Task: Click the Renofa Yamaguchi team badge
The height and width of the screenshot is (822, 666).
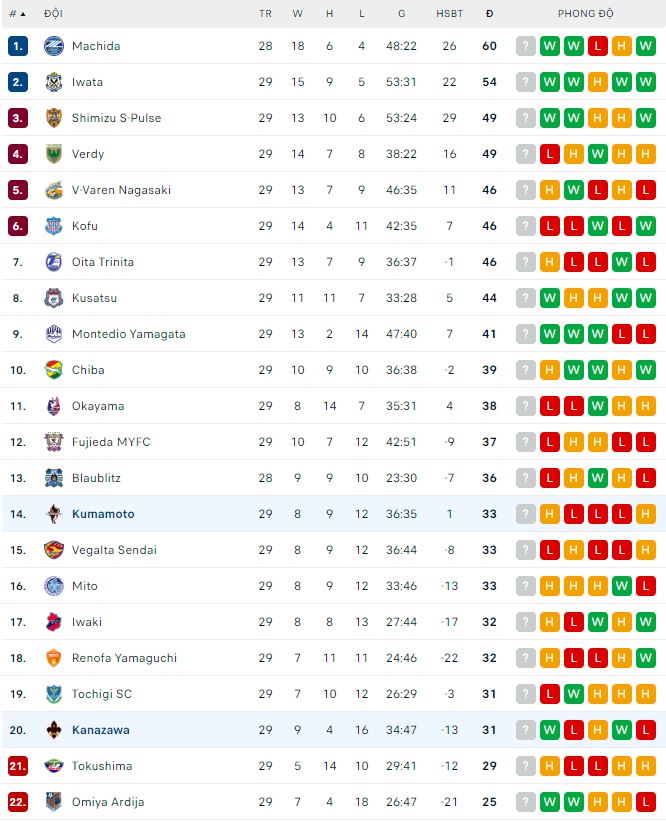Action: pos(54,658)
